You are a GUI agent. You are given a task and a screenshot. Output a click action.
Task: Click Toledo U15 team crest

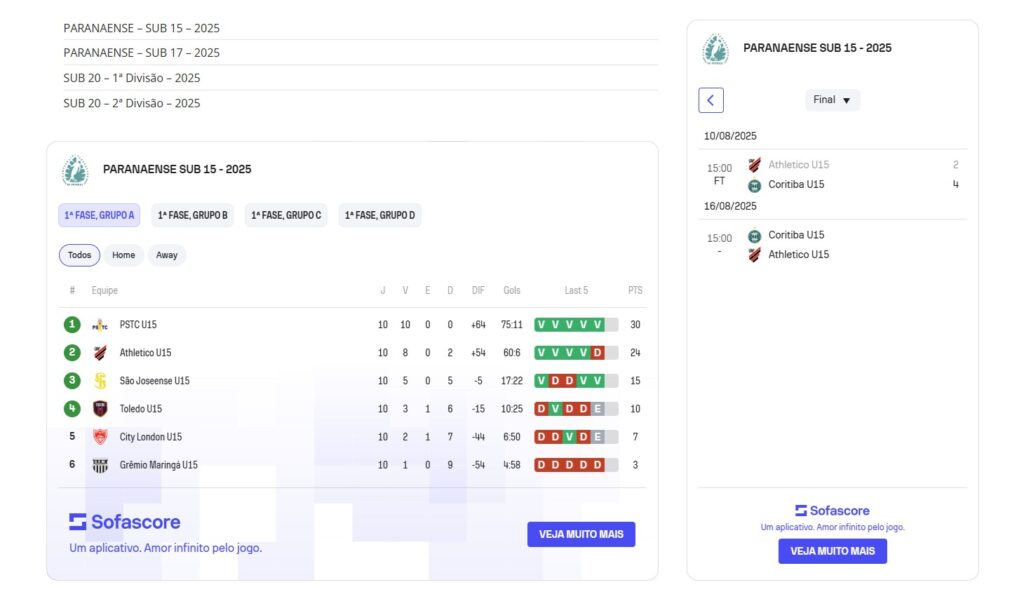click(100, 409)
